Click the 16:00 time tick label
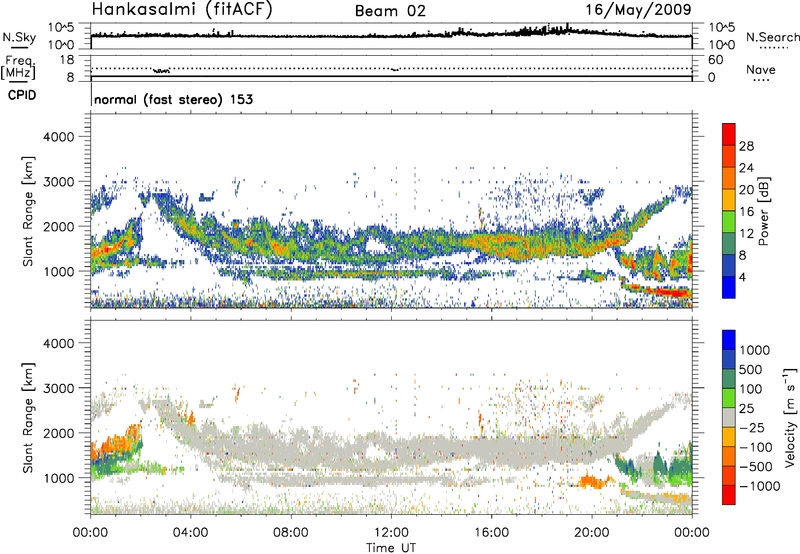Viewport: 800px width, 554px height. [491, 533]
